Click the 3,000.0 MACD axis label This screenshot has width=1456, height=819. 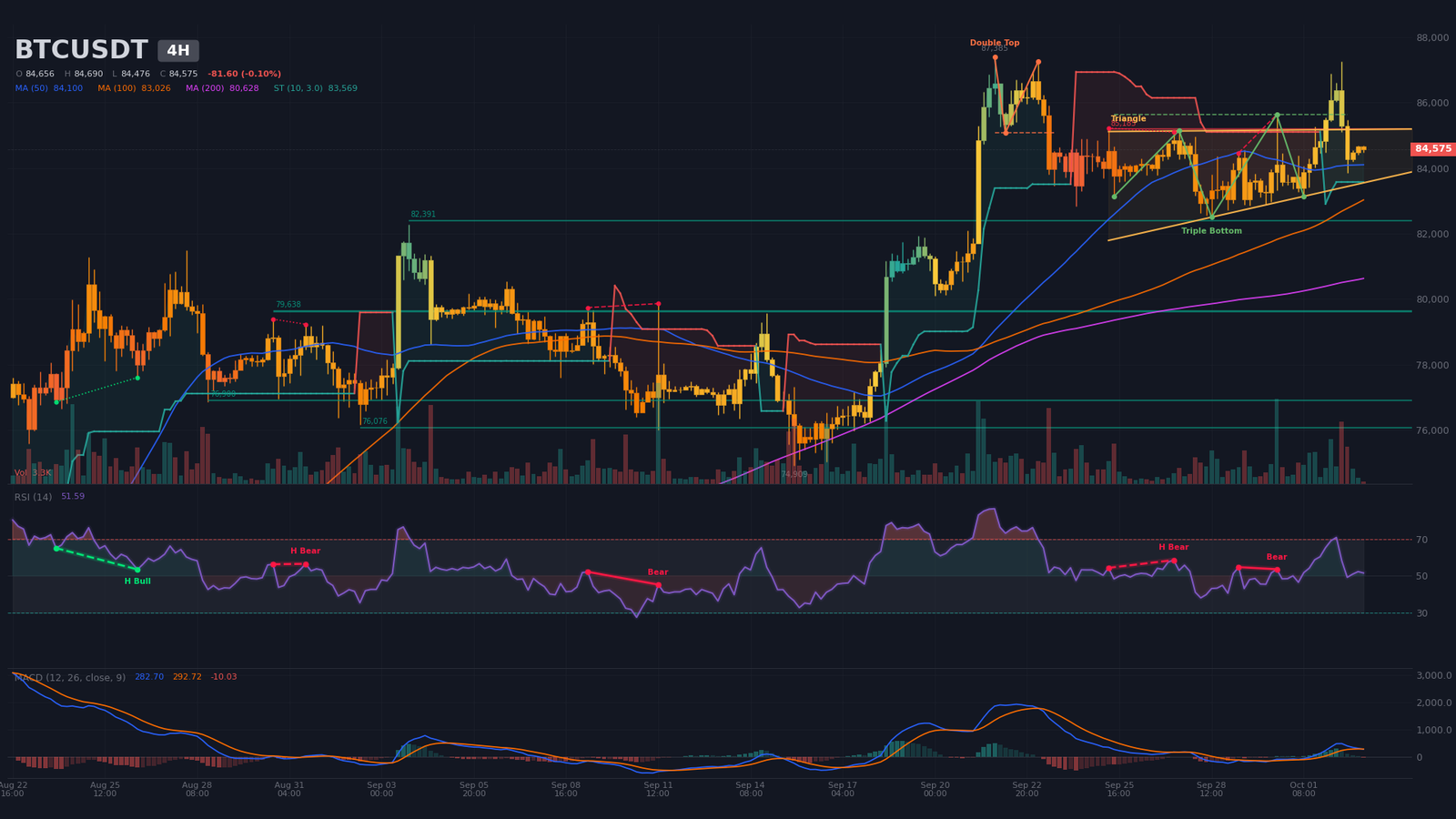pyautogui.click(x=1434, y=676)
